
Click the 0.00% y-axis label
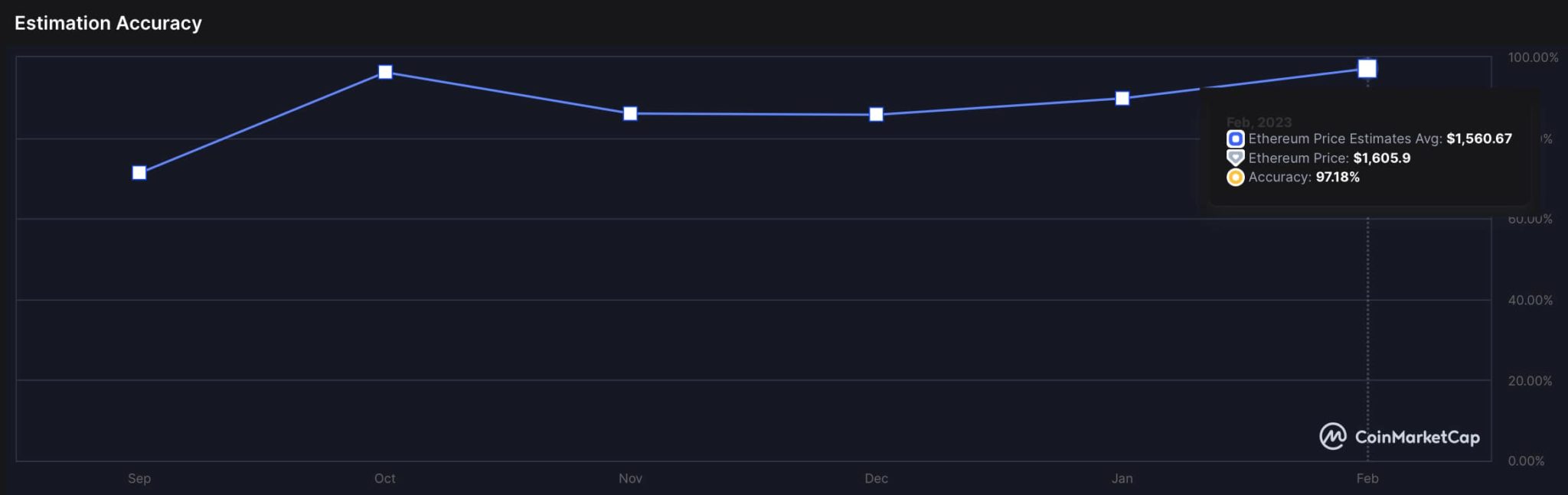(x=1526, y=461)
